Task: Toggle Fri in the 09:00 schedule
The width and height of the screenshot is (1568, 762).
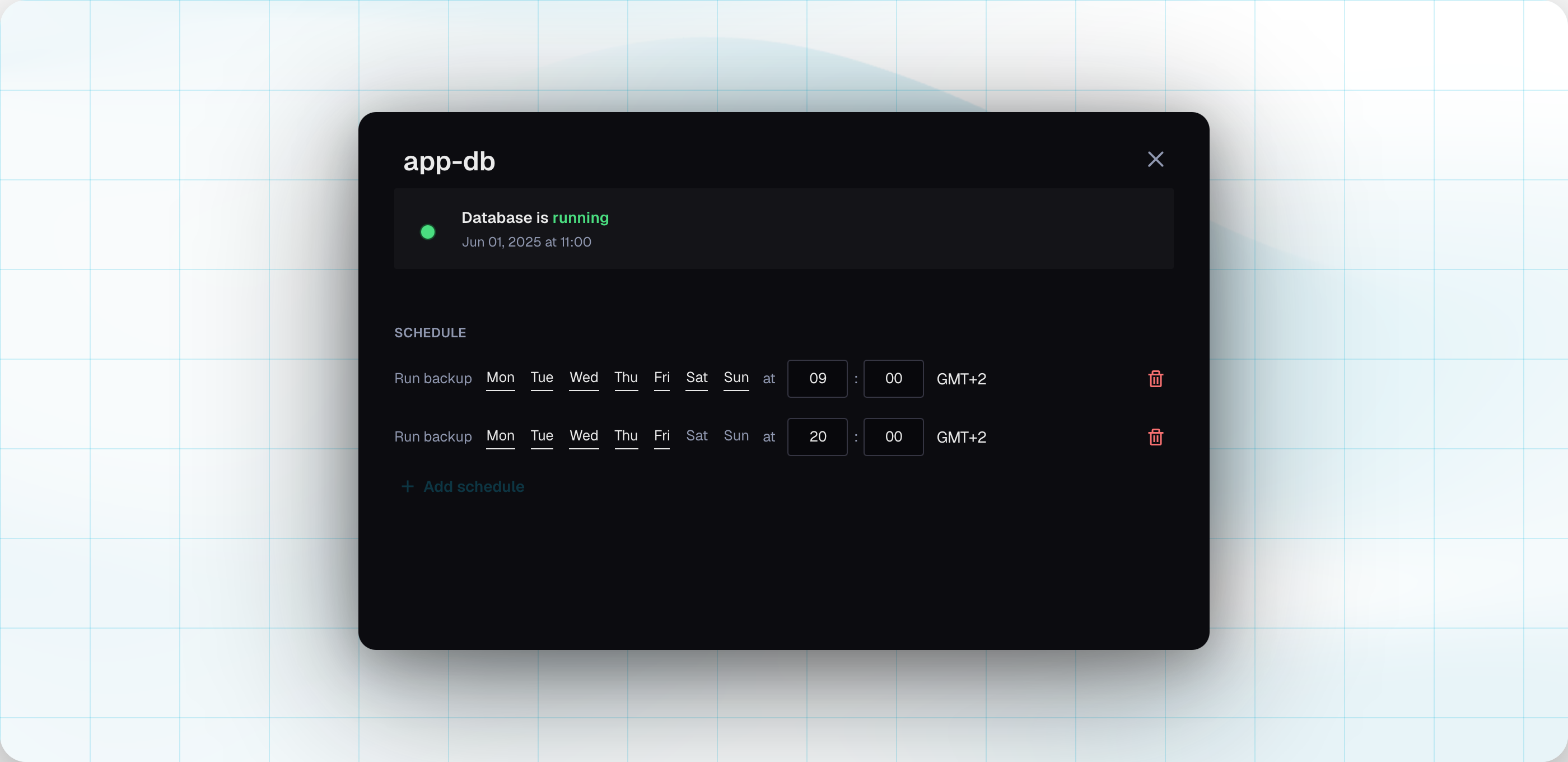Action: point(662,378)
